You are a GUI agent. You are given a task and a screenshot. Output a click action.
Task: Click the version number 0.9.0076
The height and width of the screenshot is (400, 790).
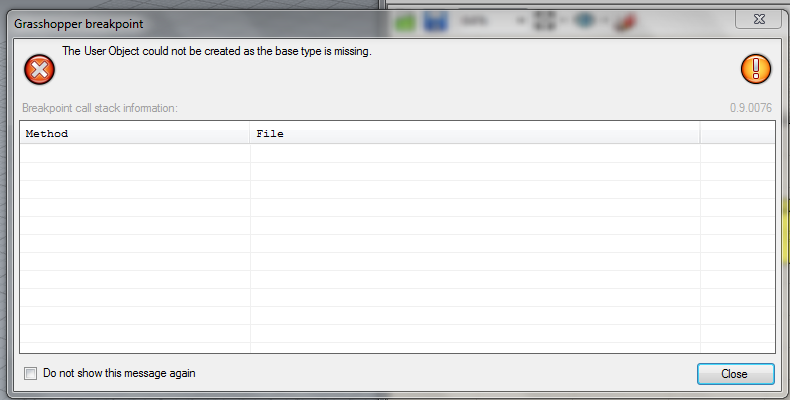coord(751,108)
